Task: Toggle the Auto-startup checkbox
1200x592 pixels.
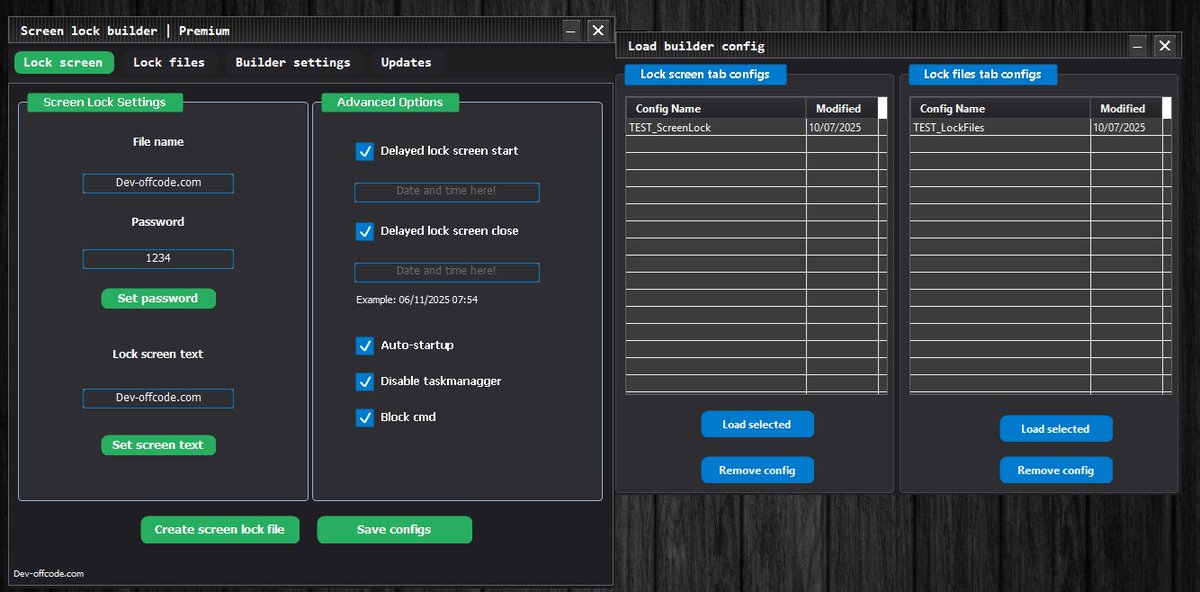Action: 365,345
